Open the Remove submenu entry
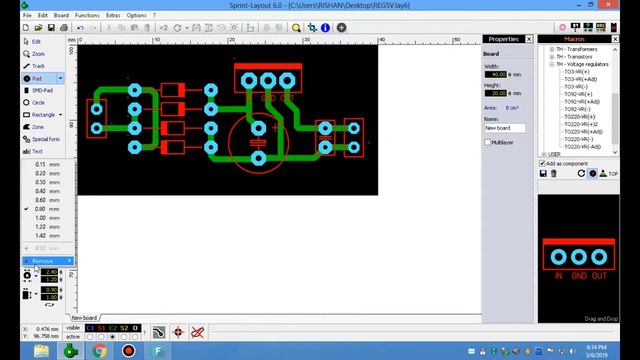 pos(48,261)
